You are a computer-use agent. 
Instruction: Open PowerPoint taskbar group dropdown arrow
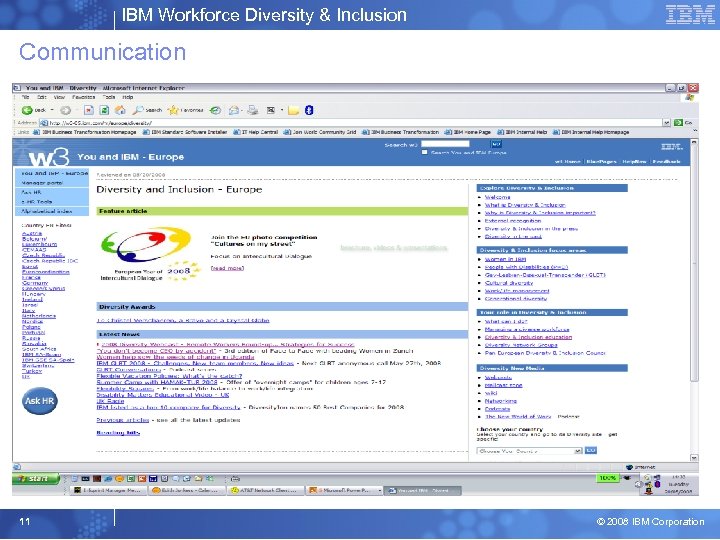point(380,490)
